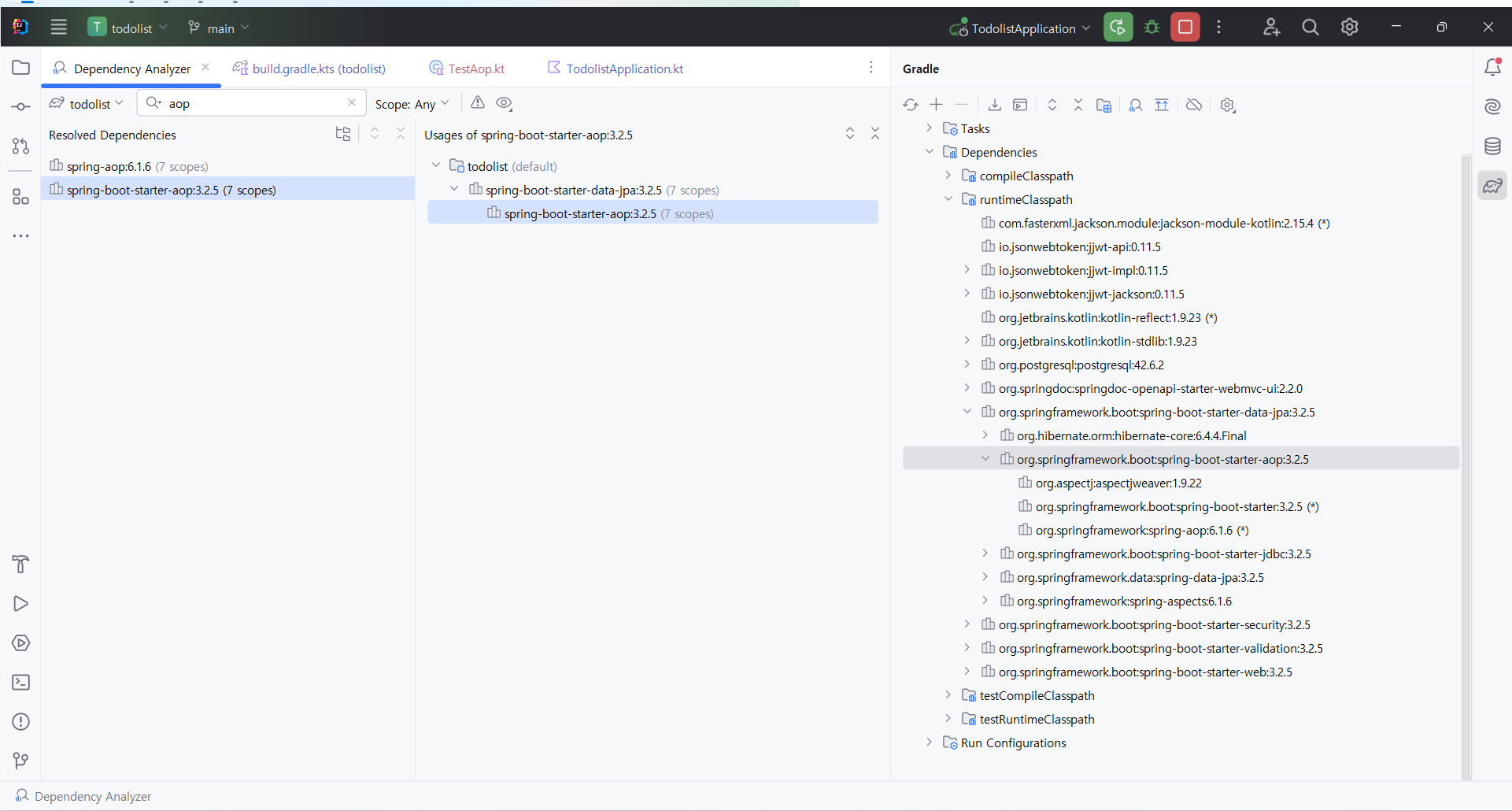Rerun TodolistApplication

[x=1118, y=28]
